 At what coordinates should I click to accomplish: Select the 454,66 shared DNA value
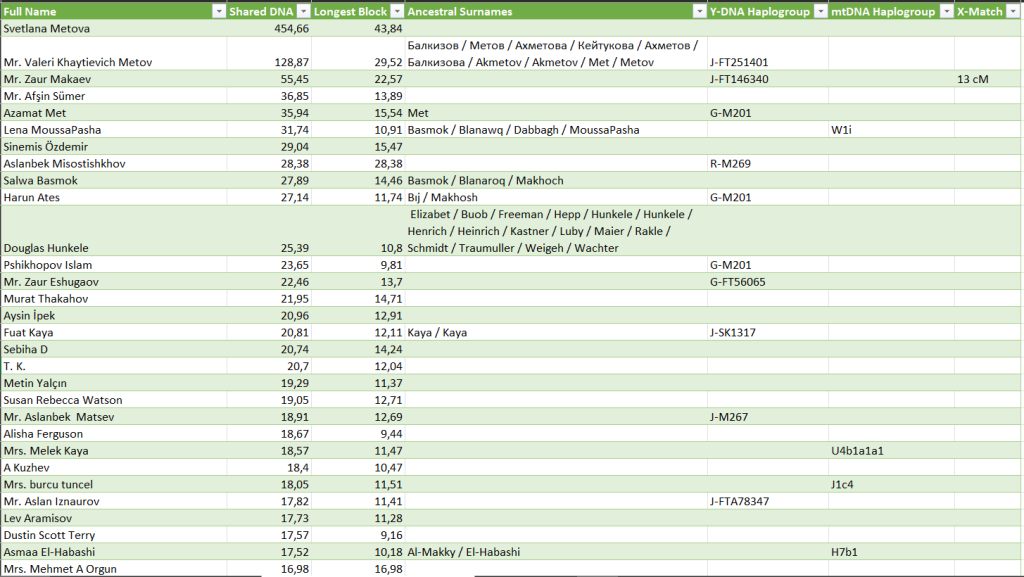[285, 28]
